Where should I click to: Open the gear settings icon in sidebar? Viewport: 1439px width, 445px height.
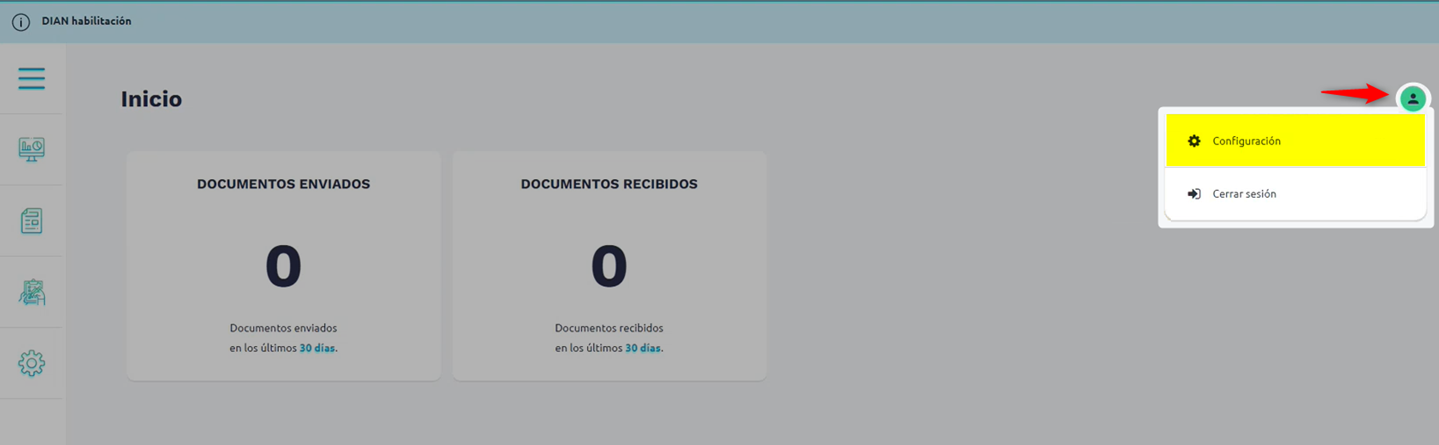point(32,363)
